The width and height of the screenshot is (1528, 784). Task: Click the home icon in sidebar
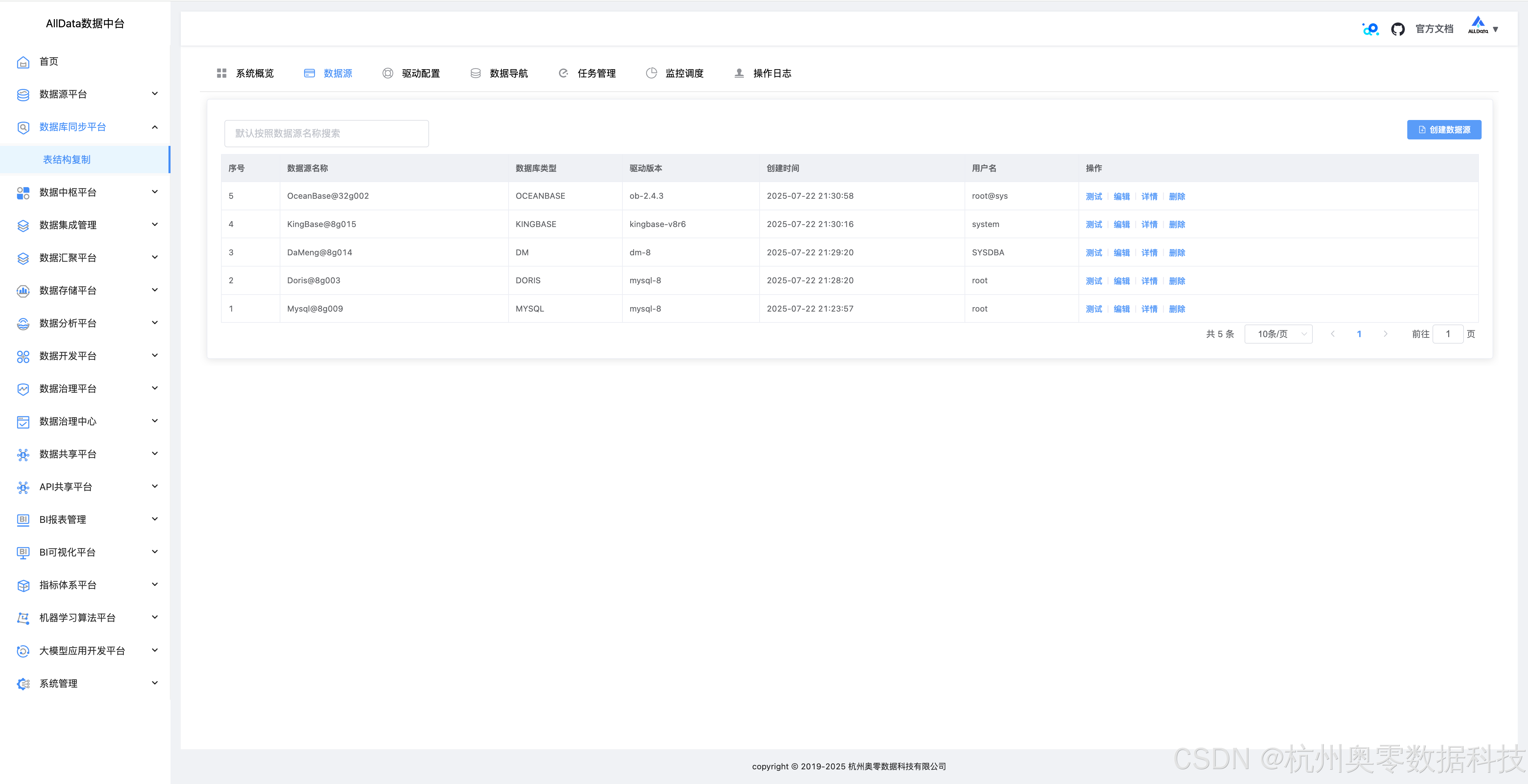pyautogui.click(x=23, y=62)
